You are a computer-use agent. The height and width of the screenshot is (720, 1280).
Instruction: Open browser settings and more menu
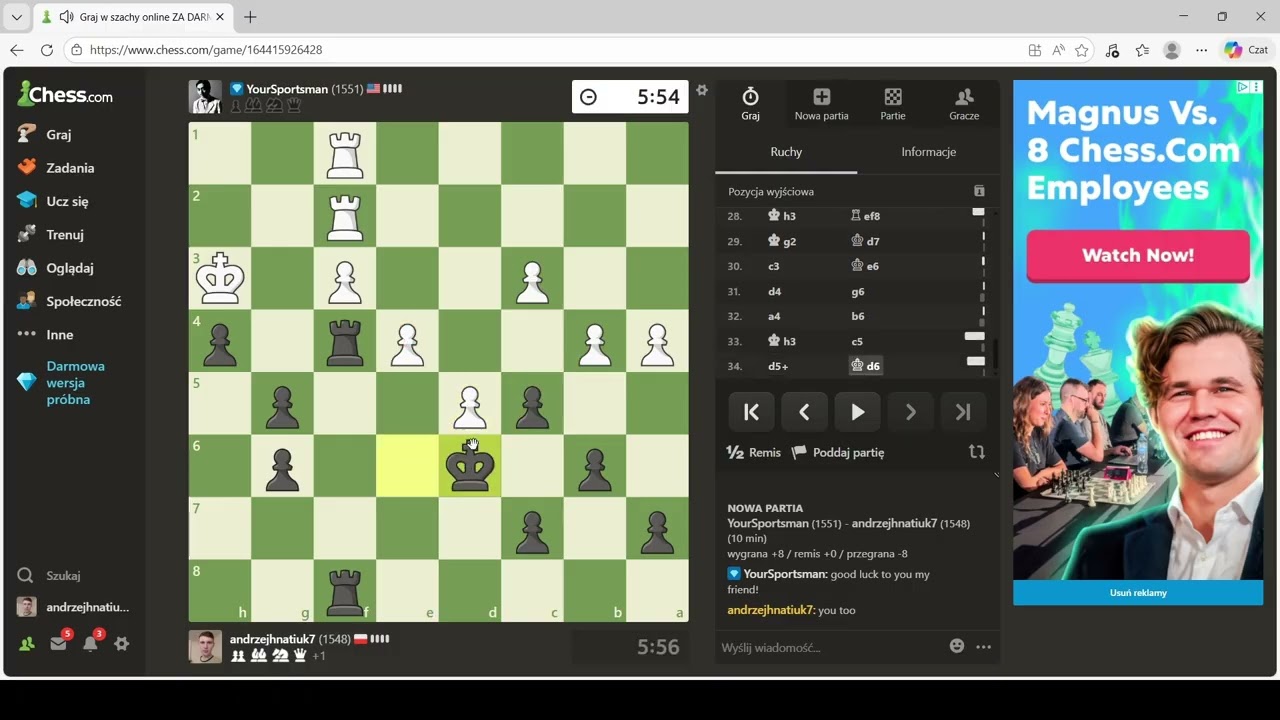1202,50
